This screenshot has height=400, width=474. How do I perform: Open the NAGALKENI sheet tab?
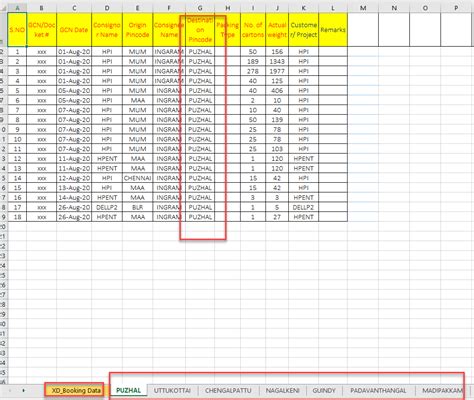tap(282, 390)
